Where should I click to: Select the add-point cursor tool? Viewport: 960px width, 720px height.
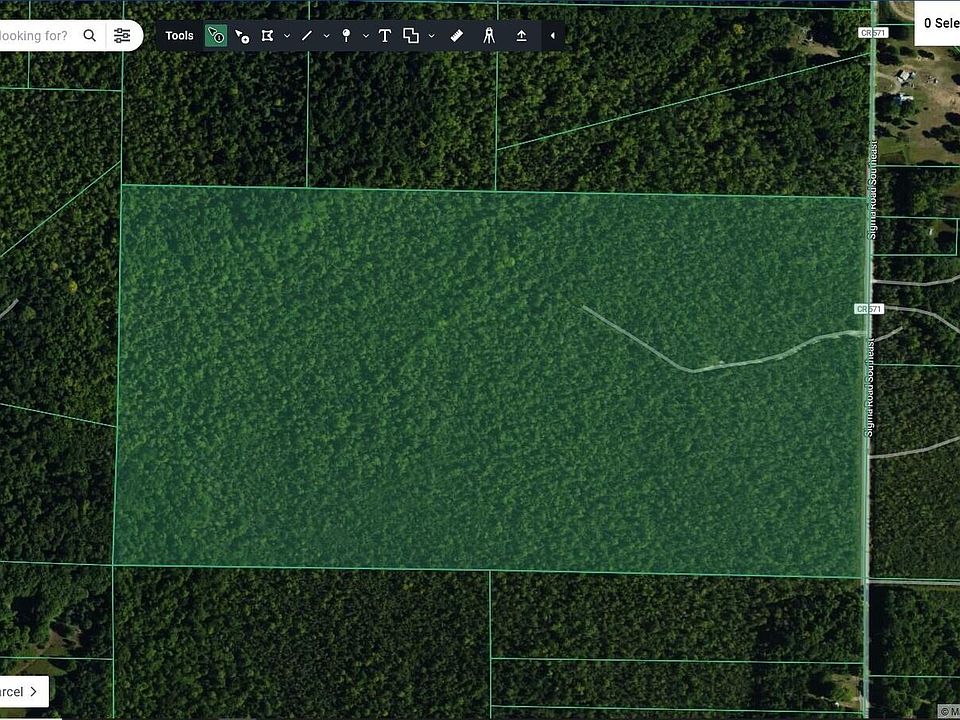242,36
